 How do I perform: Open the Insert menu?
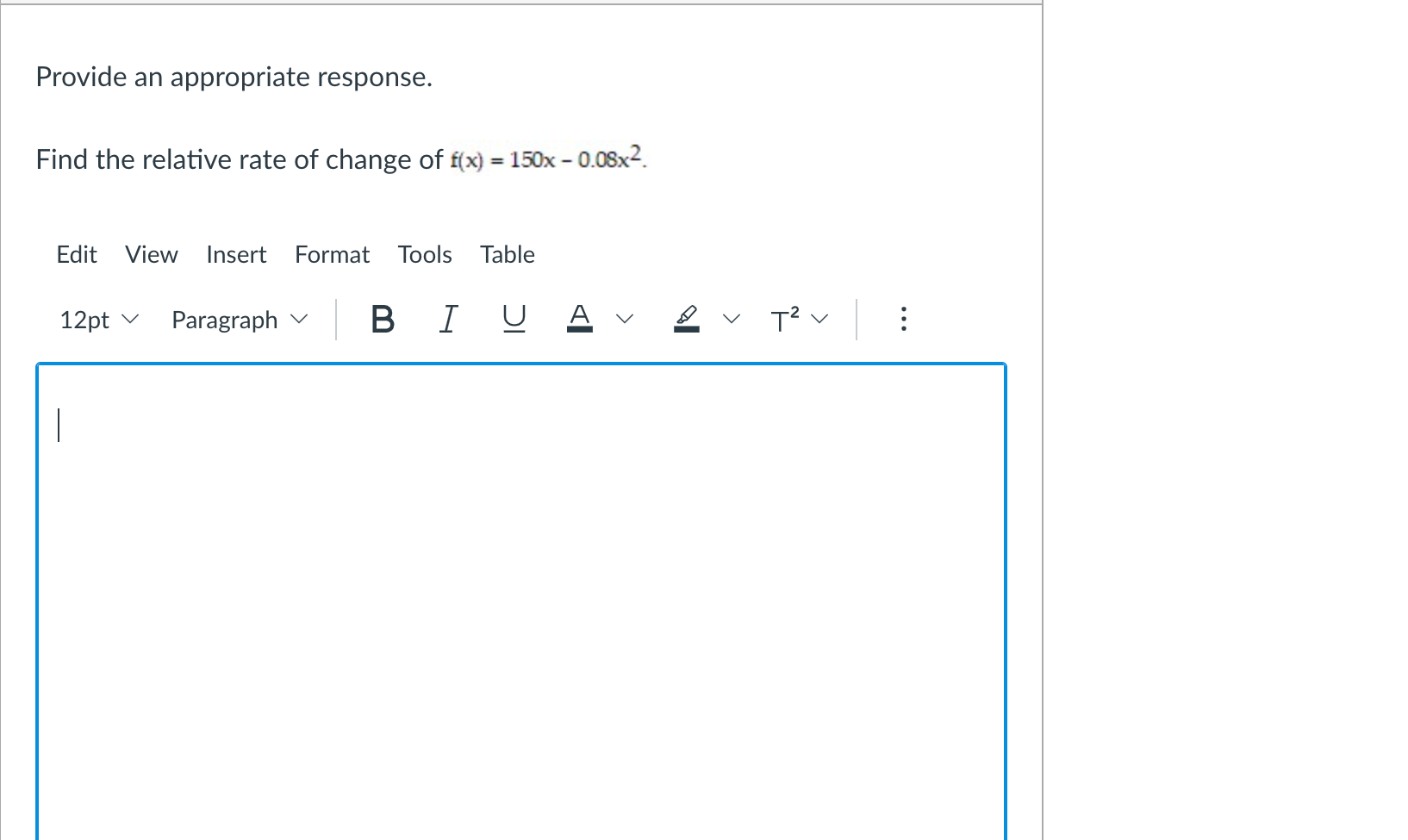click(x=236, y=254)
